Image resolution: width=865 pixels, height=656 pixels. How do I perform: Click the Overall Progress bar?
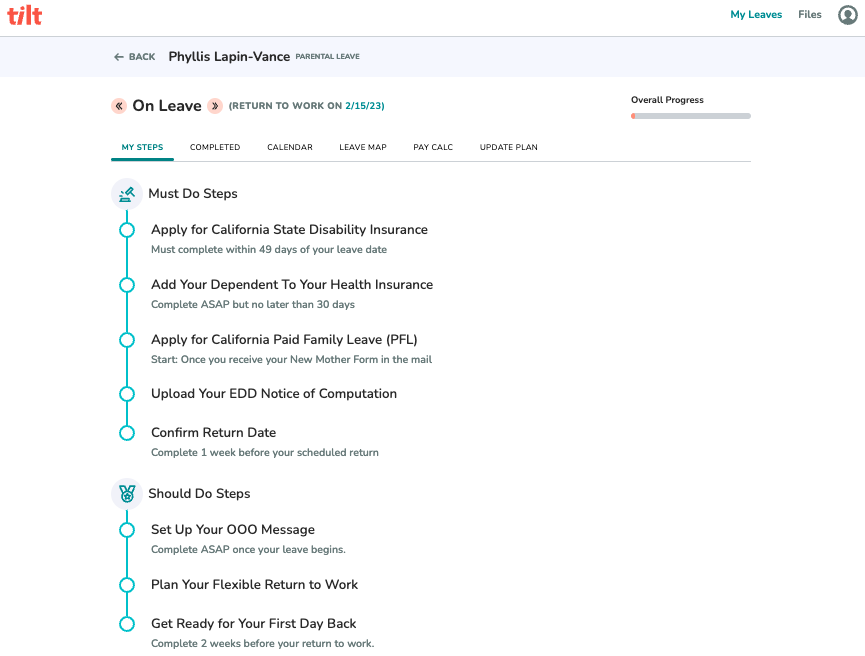pyautogui.click(x=691, y=116)
